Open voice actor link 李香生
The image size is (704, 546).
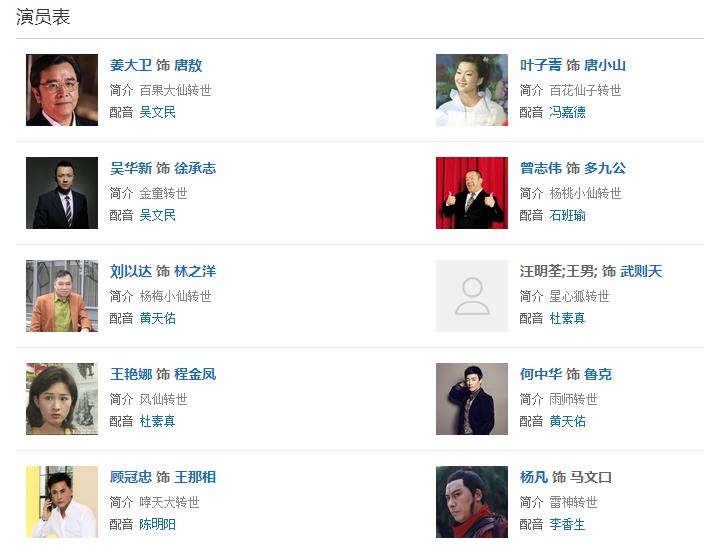(567, 524)
